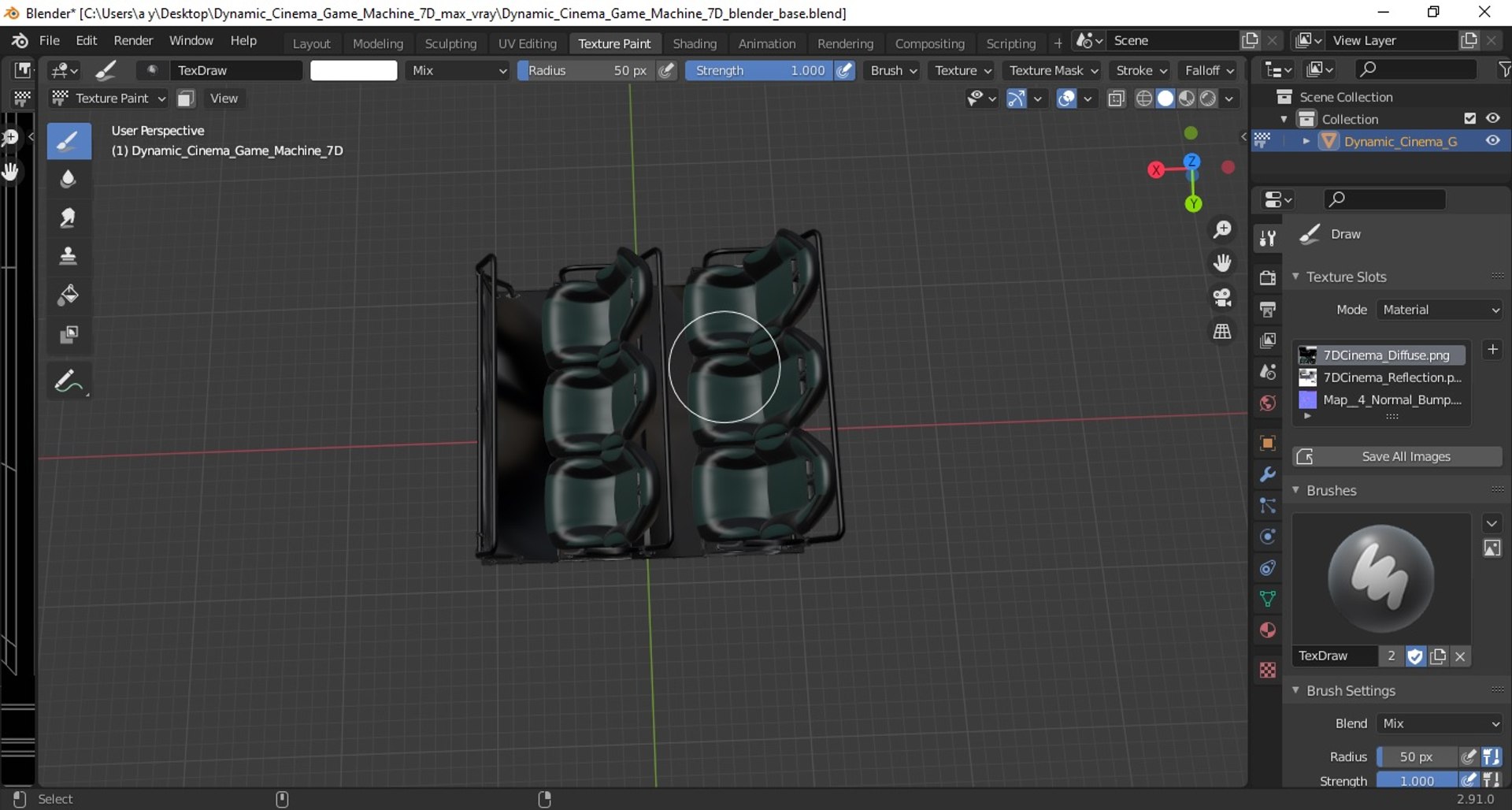Screen dimensions: 1512x810
Task: Open the Stroke dropdown
Action: [1141, 70]
